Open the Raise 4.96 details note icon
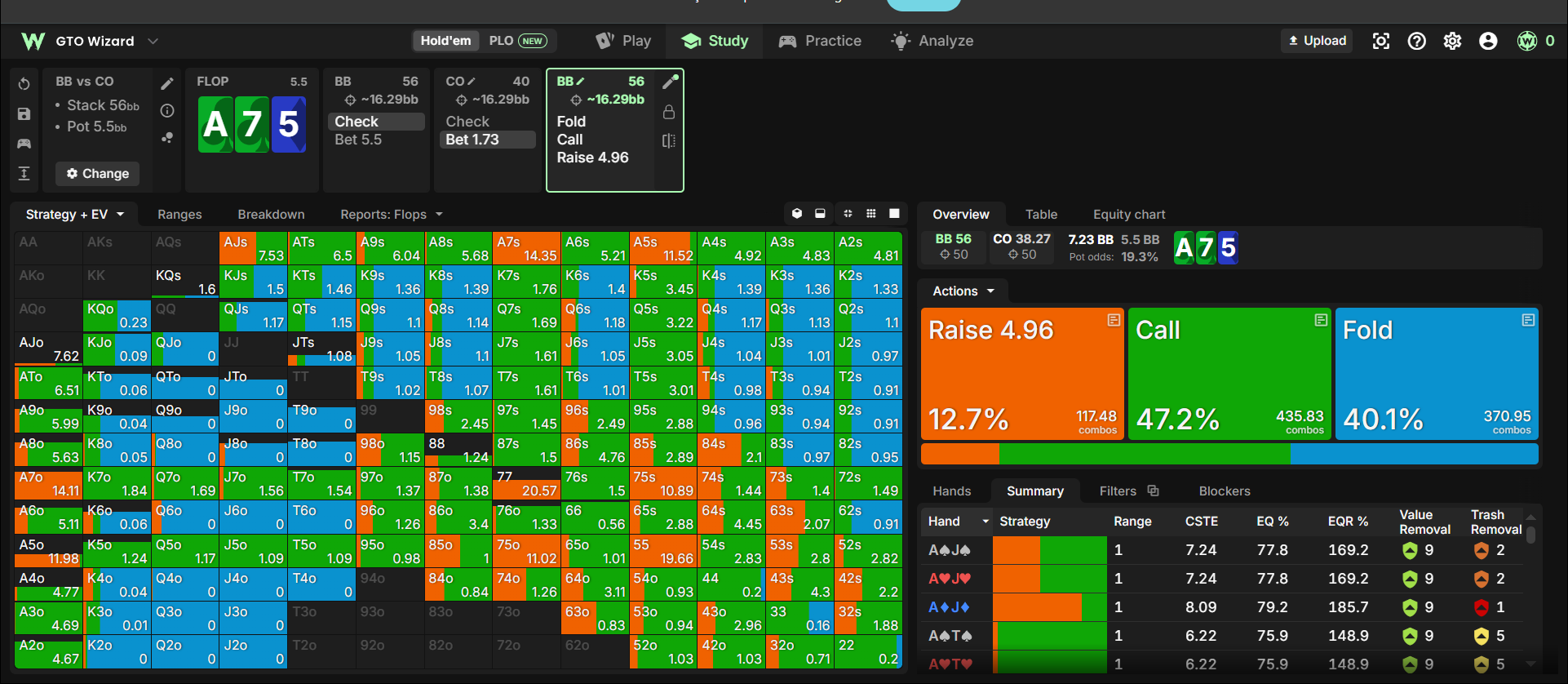Image resolution: width=1568 pixels, height=684 pixels. pyautogui.click(x=1114, y=320)
